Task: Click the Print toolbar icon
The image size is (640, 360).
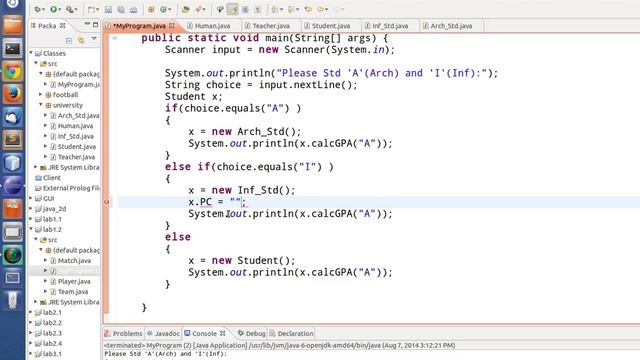Action: (133, 9)
